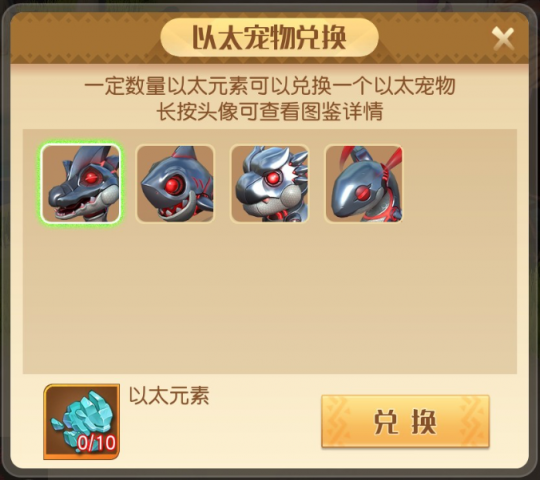Viewport: 540px width, 480px height.
Task: Click the 一定数量以太元素 description line
Action: coord(270,85)
